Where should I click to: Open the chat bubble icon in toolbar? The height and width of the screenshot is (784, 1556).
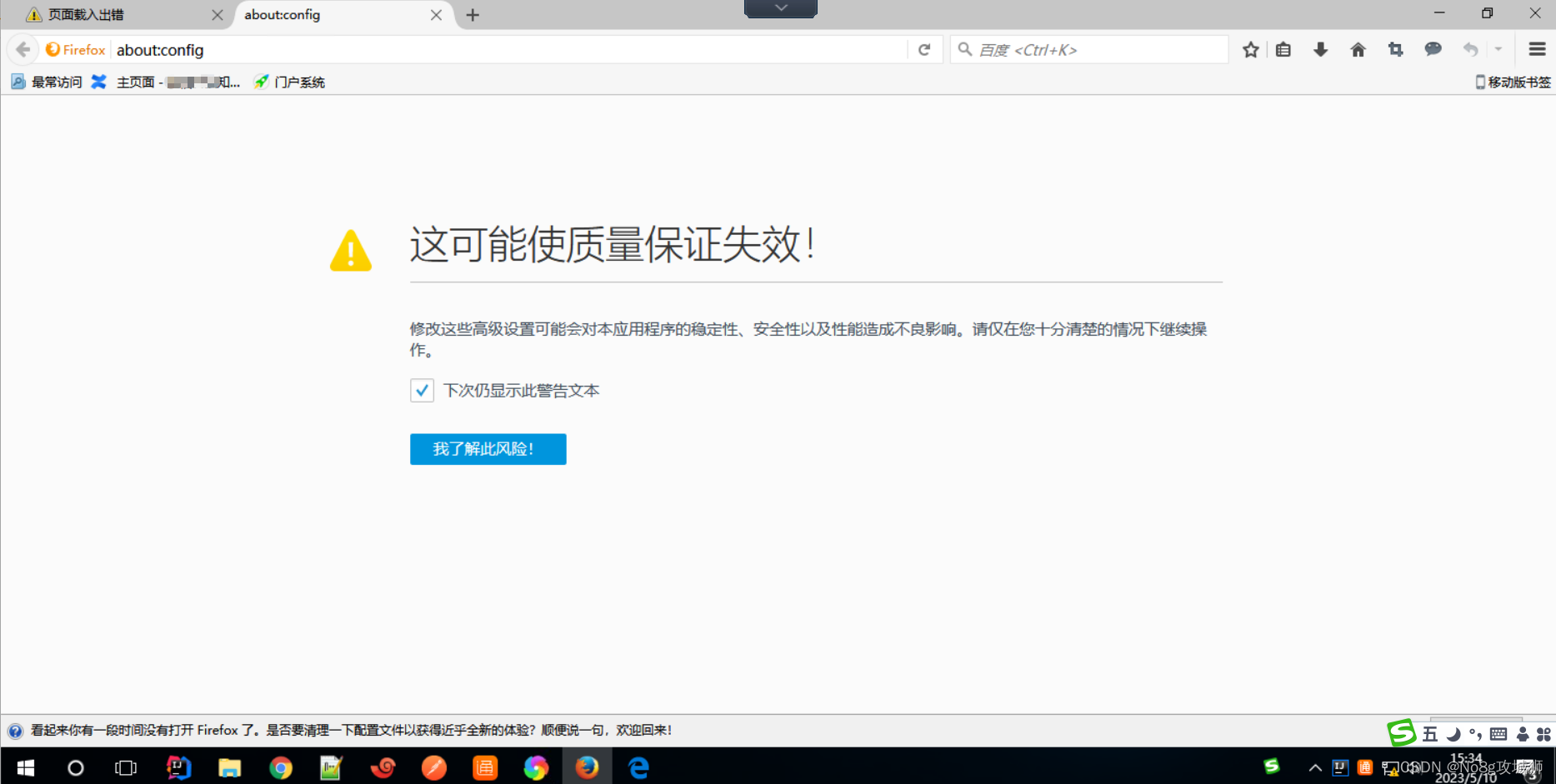[1433, 50]
